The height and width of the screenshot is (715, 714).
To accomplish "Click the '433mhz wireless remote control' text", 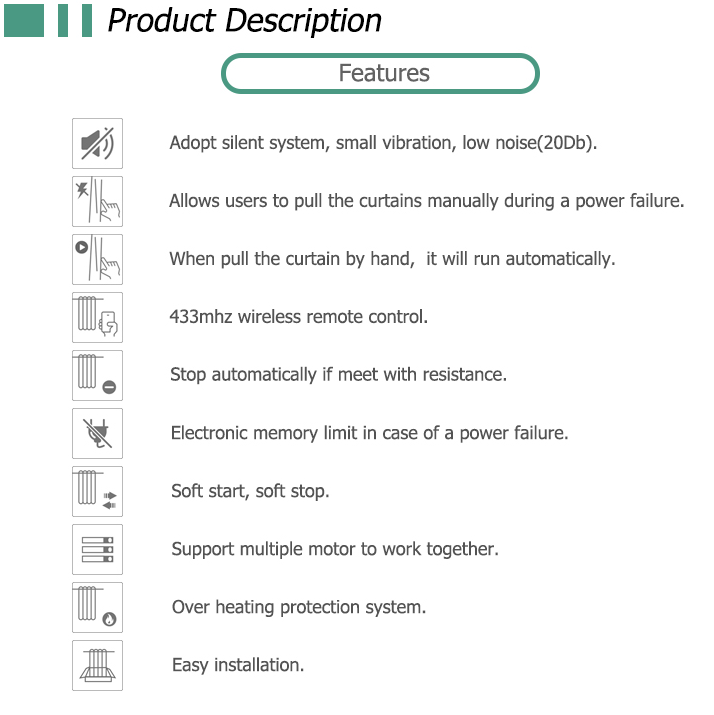I will 299,316.
